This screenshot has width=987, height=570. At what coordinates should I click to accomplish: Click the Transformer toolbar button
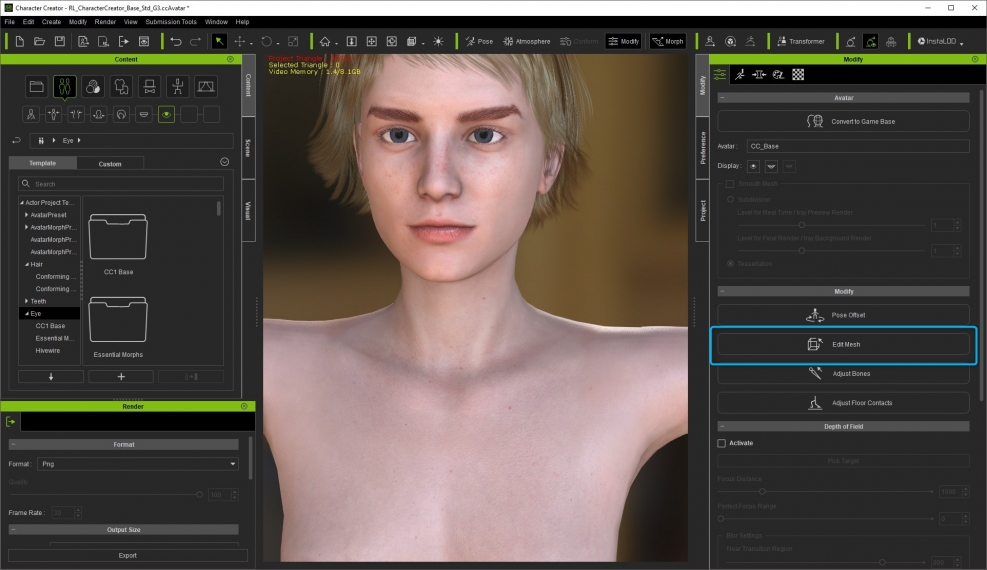coord(800,41)
